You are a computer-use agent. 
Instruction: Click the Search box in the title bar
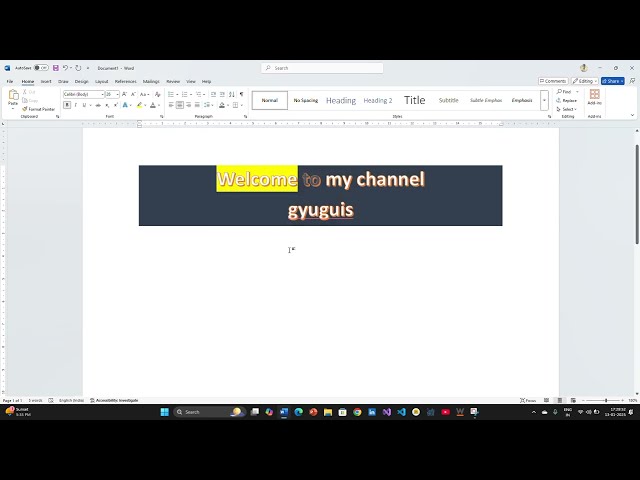click(322, 68)
